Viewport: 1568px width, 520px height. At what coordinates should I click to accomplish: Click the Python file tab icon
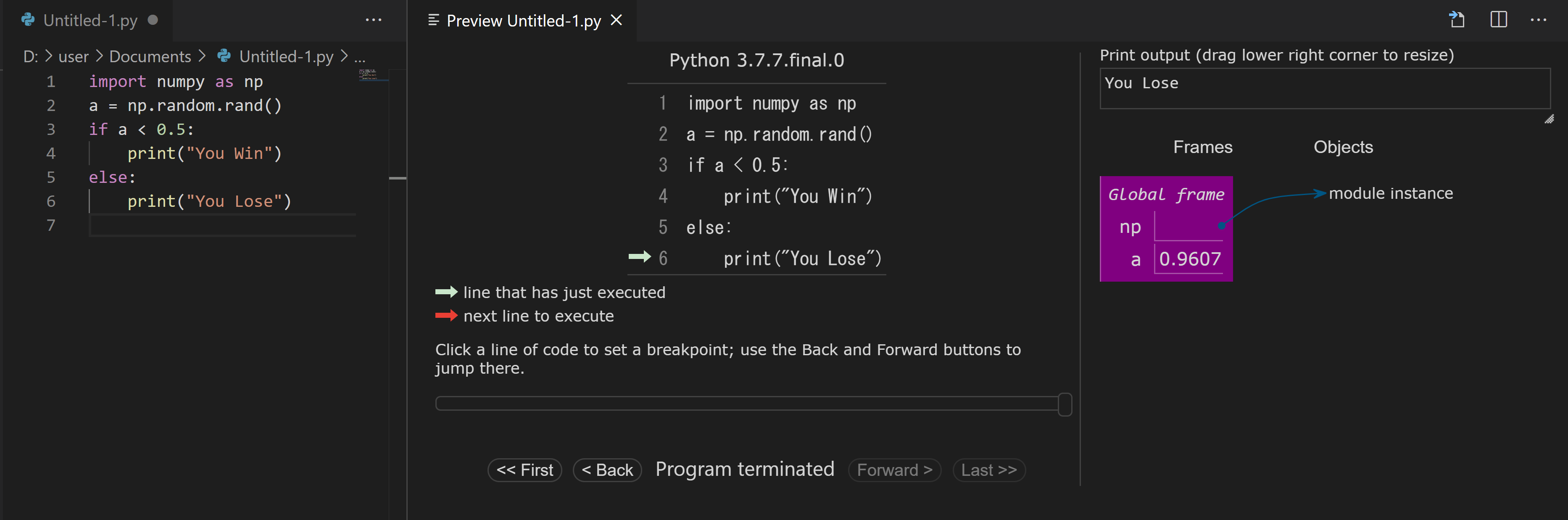[x=30, y=18]
